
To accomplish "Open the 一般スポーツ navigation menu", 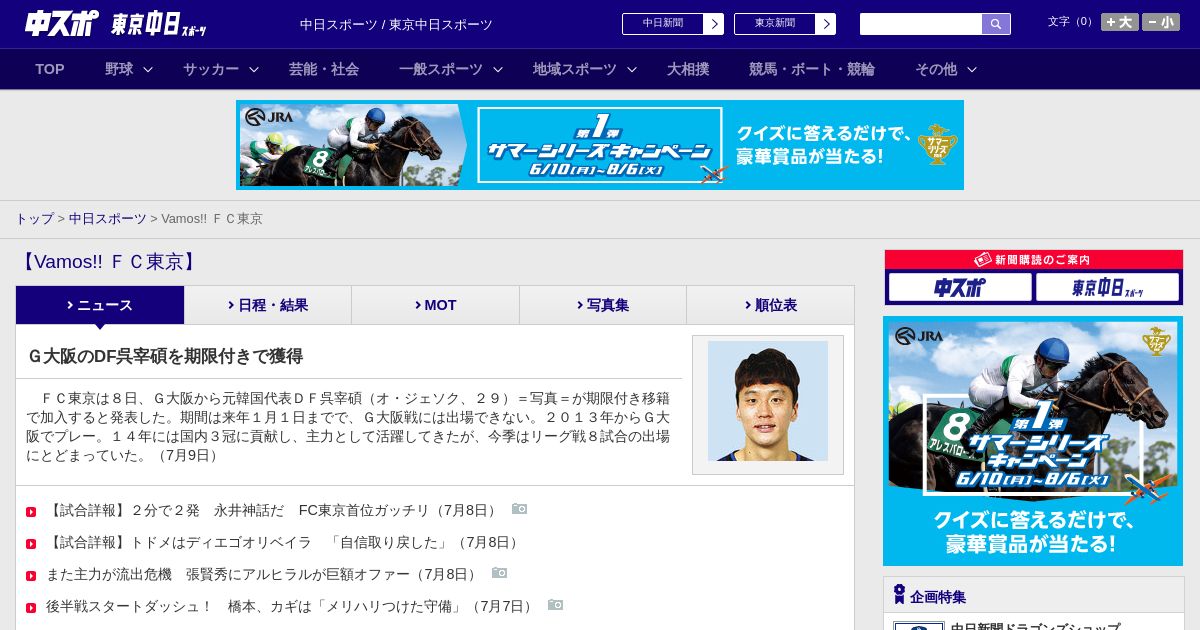I will (x=441, y=69).
